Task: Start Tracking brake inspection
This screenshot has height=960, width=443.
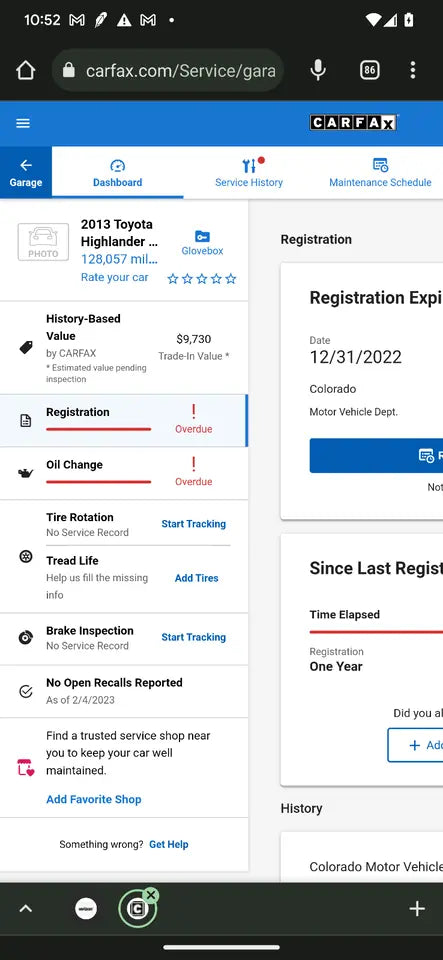Action: pyautogui.click(x=193, y=637)
